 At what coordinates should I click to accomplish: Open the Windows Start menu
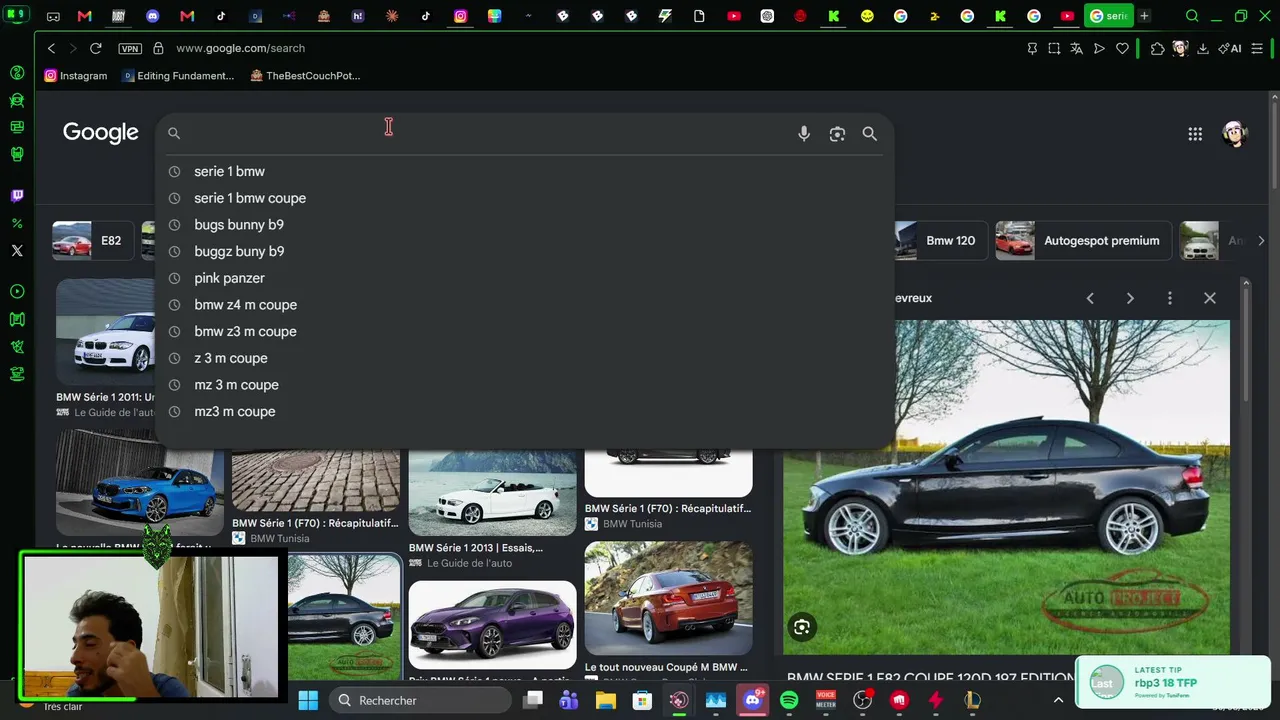click(308, 700)
